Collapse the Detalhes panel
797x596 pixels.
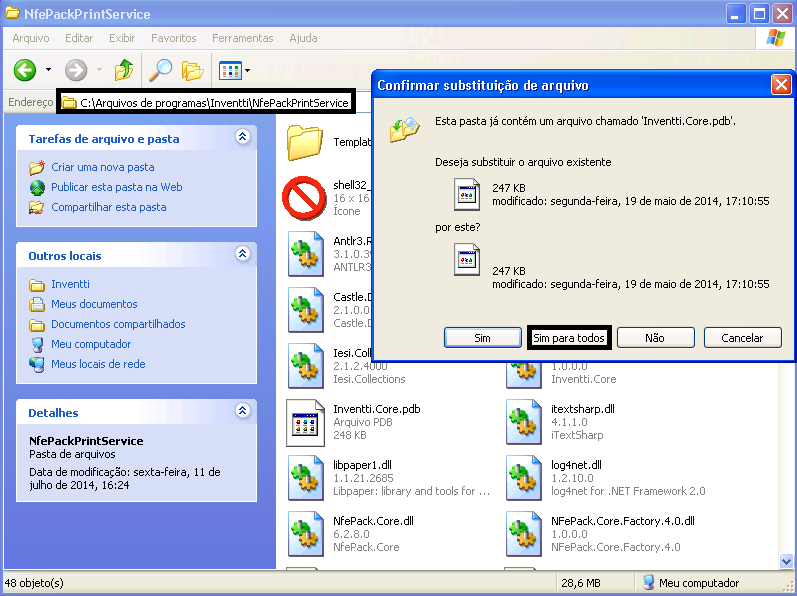click(x=242, y=411)
